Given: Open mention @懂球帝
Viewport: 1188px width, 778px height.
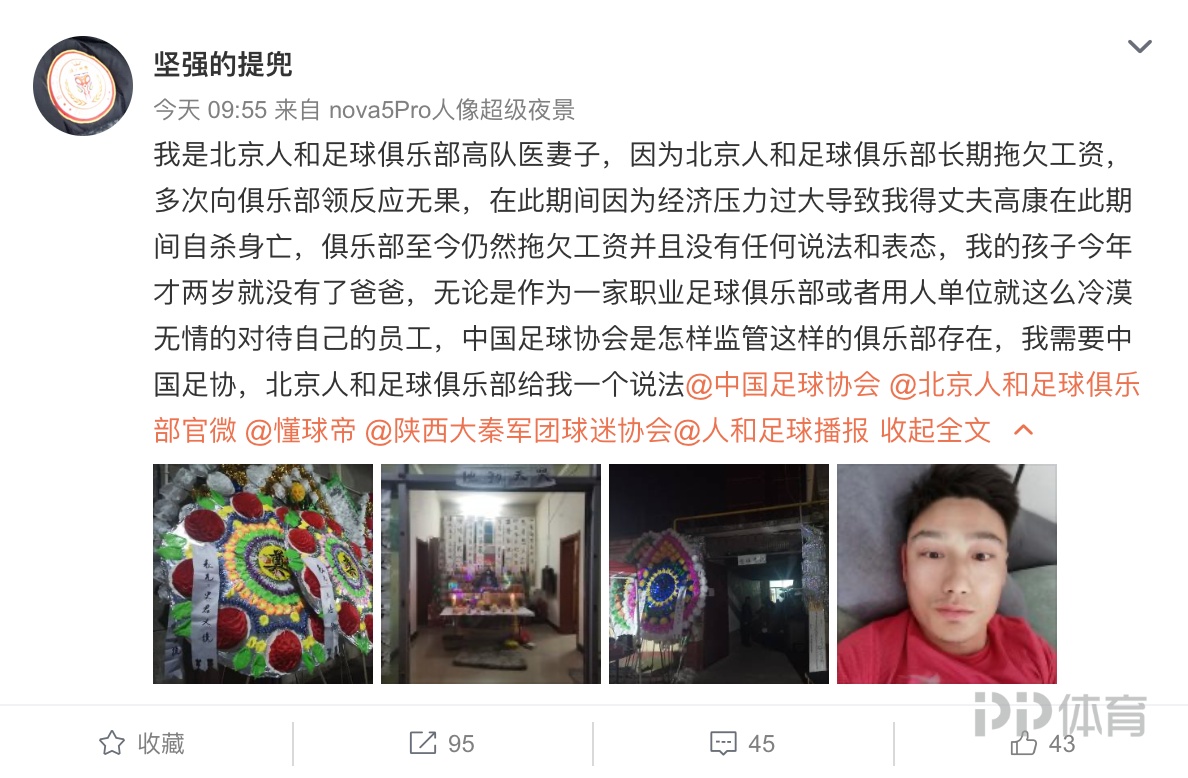Looking at the screenshot, I should [301, 430].
